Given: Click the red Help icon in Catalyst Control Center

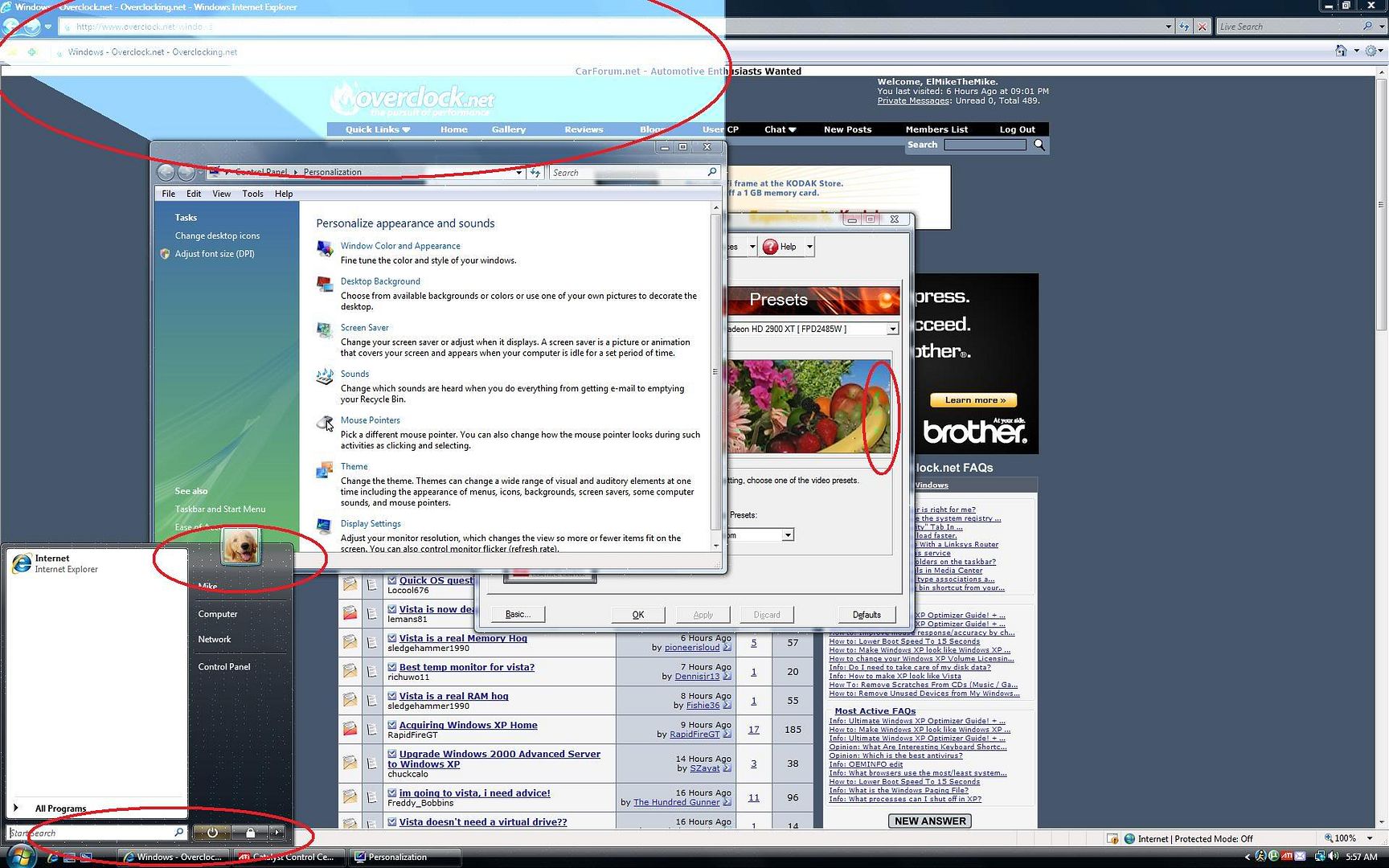Looking at the screenshot, I should click(771, 247).
